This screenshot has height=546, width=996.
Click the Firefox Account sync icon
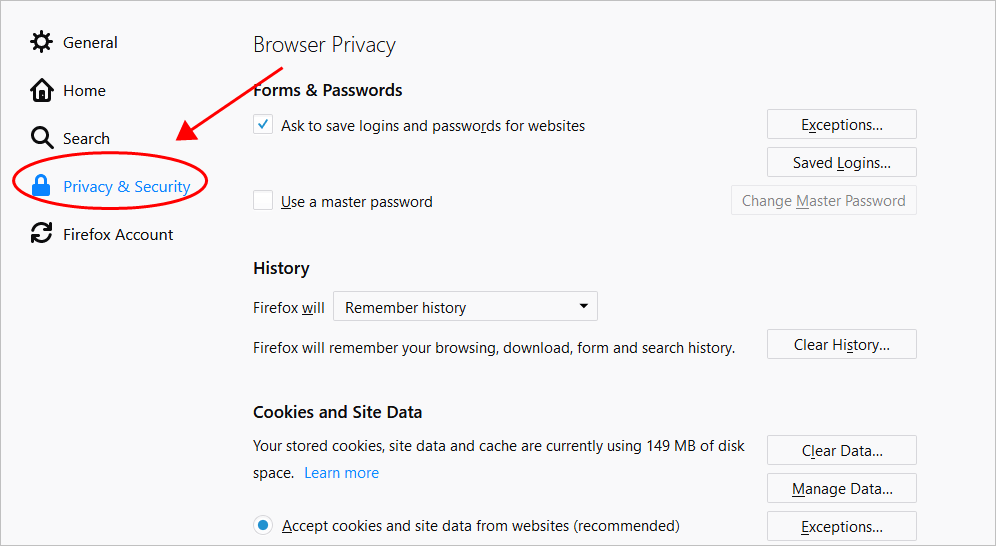[x=41, y=234]
